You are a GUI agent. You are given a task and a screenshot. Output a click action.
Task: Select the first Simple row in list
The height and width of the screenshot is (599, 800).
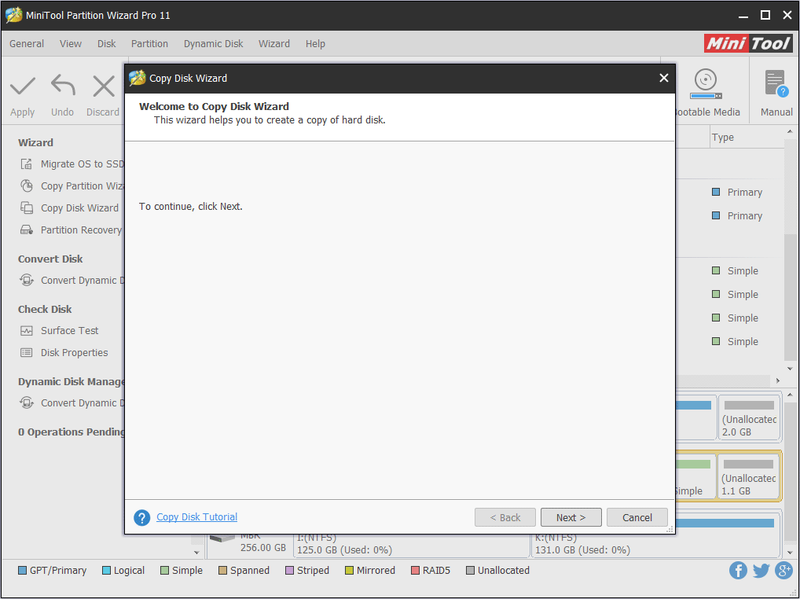pos(735,271)
